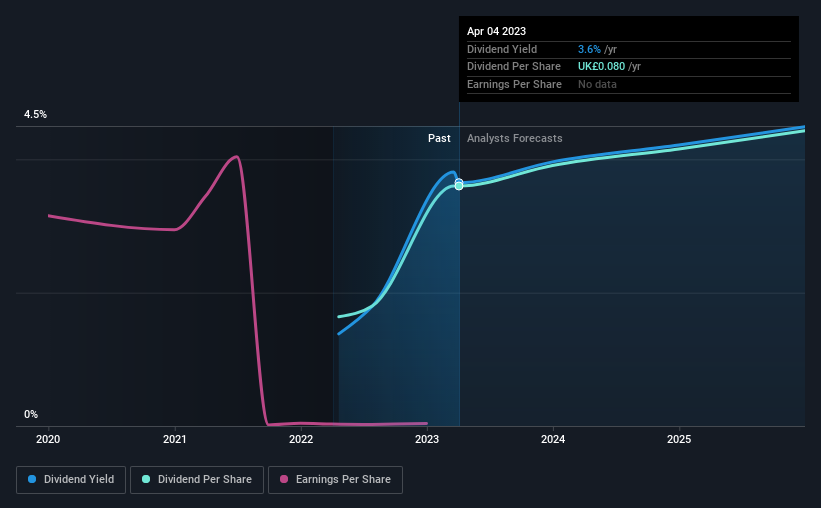Image resolution: width=821 pixels, height=508 pixels.
Task: Click the Apr 04 2023 tooltip date header
Action: pyautogui.click(x=496, y=31)
